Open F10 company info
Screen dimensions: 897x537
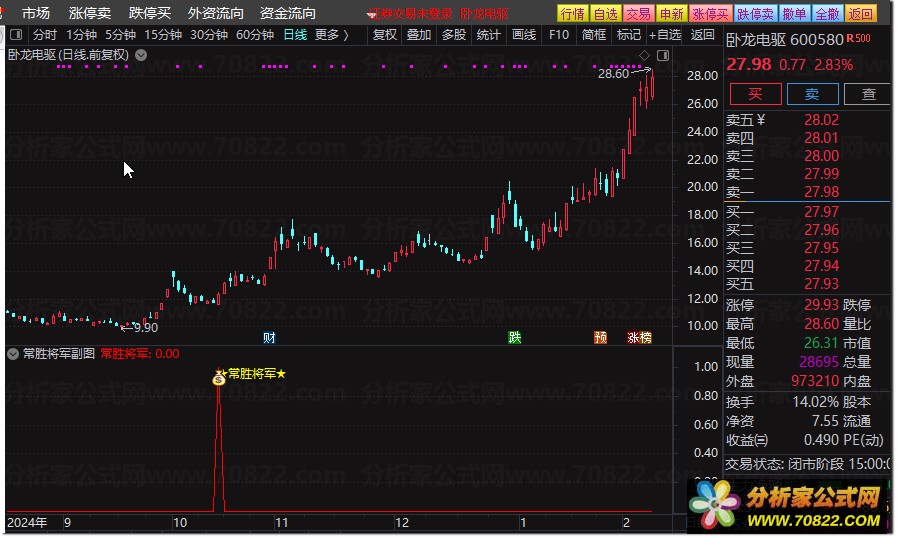click(559, 35)
